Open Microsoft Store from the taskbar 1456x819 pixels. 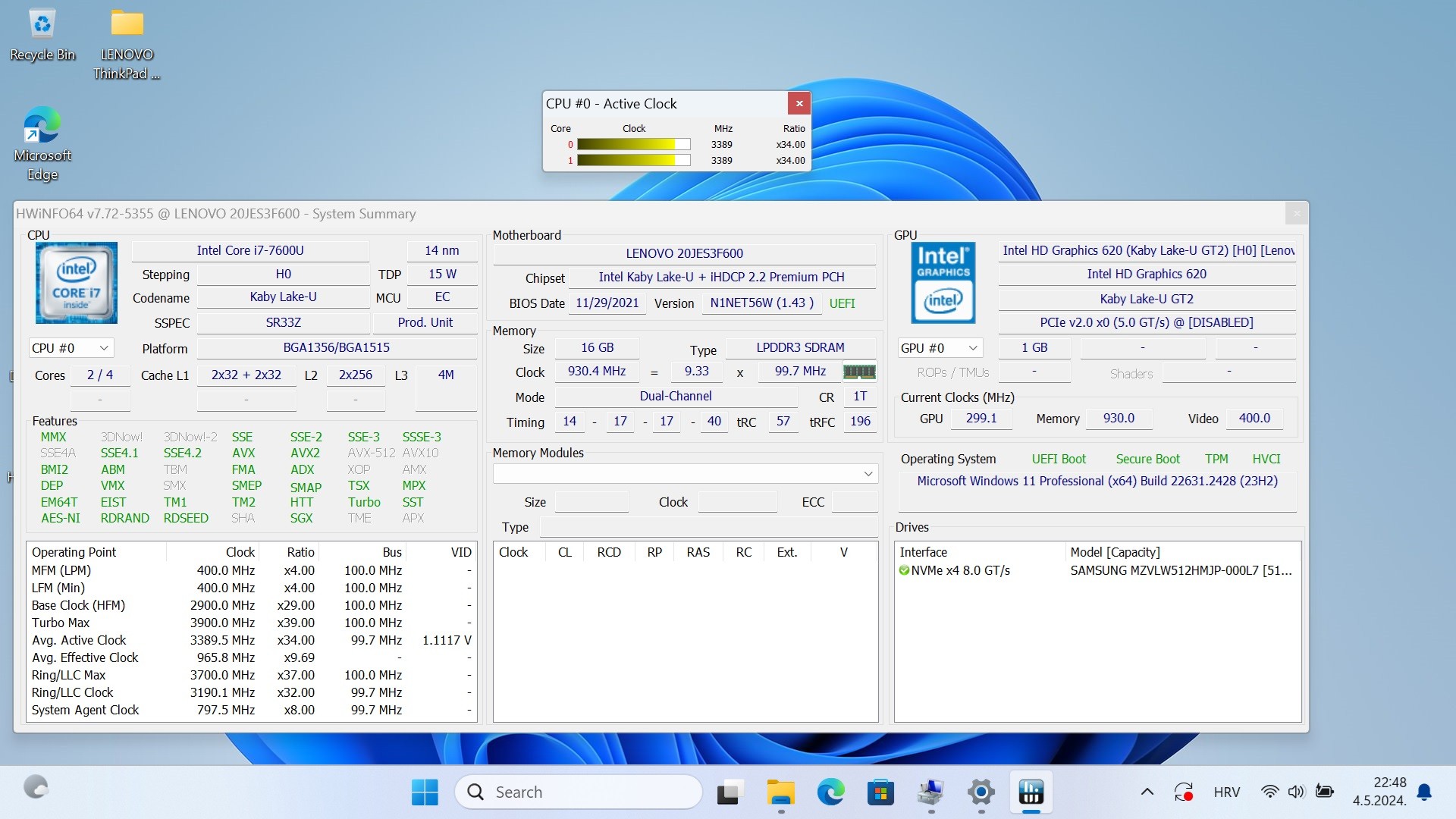[x=880, y=792]
